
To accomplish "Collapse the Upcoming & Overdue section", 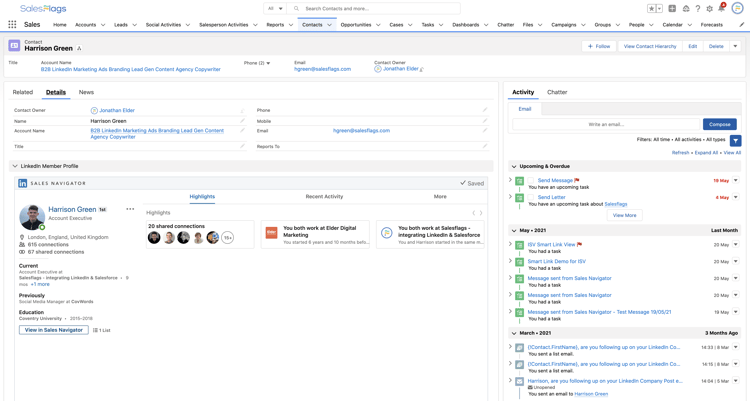I will point(514,167).
